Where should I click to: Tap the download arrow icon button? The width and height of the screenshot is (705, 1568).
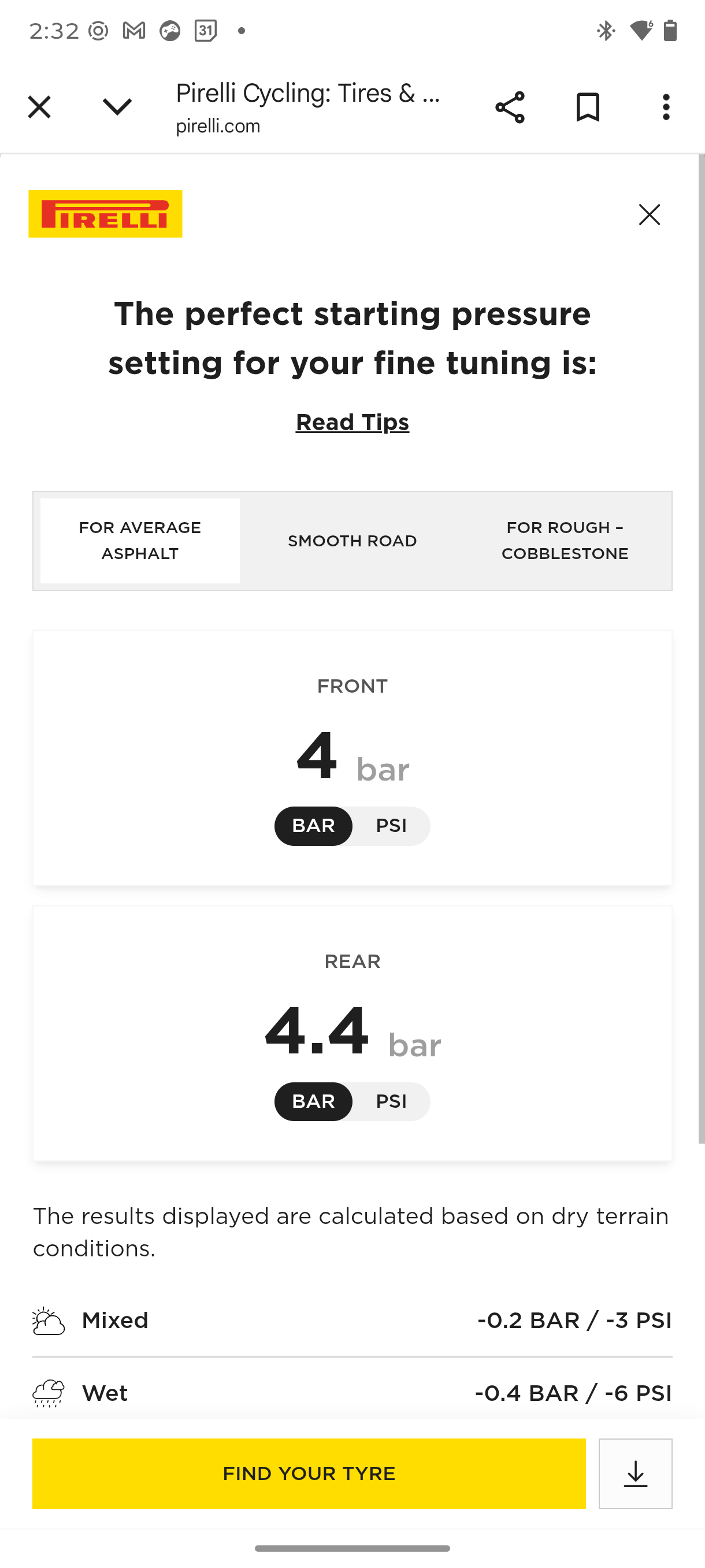tap(635, 1473)
